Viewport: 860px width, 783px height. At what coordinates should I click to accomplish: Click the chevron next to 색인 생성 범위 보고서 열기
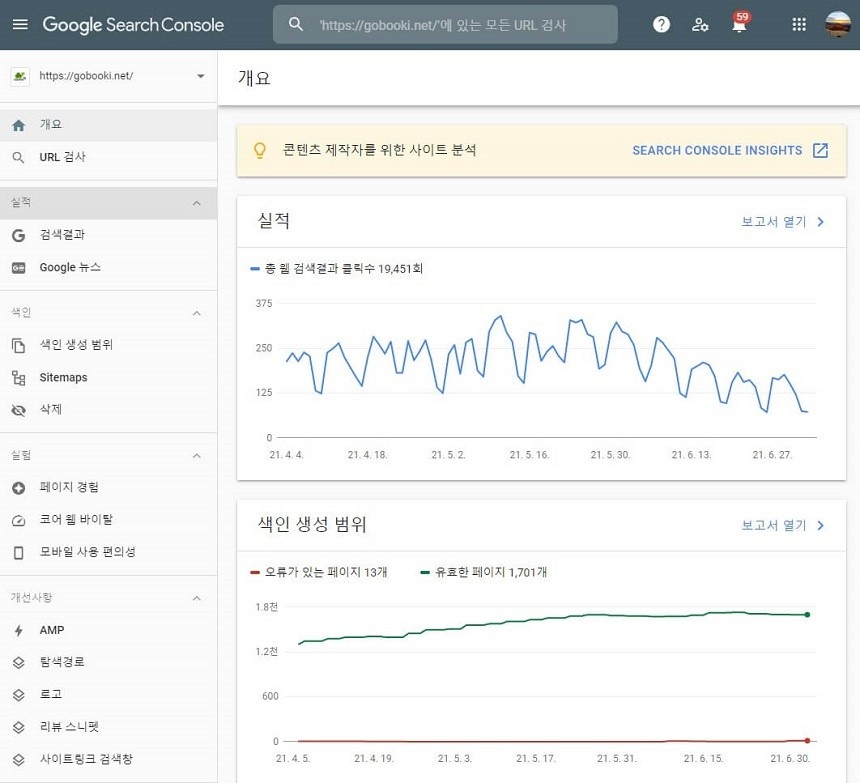pos(821,526)
